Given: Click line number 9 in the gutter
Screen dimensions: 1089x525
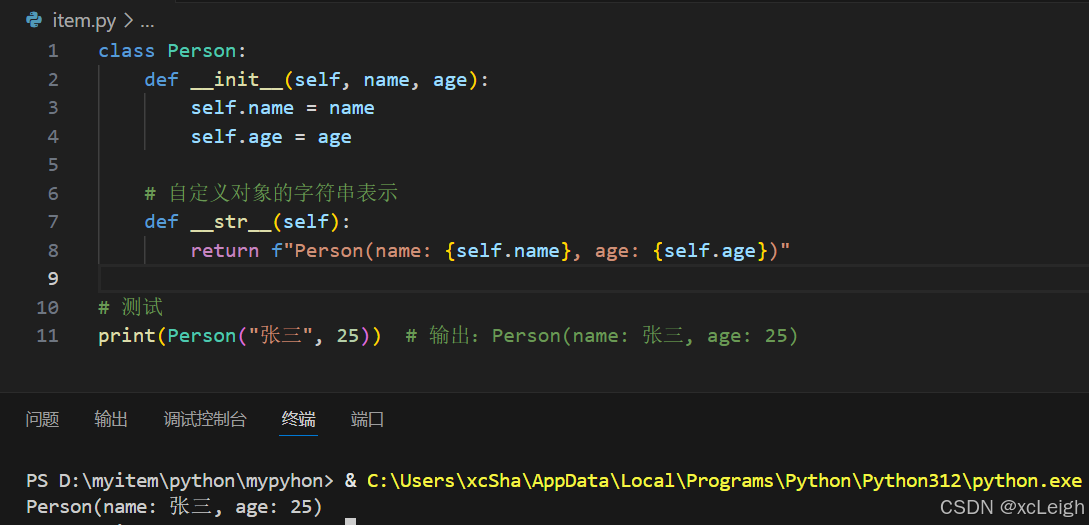Looking at the screenshot, I should (x=53, y=278).
